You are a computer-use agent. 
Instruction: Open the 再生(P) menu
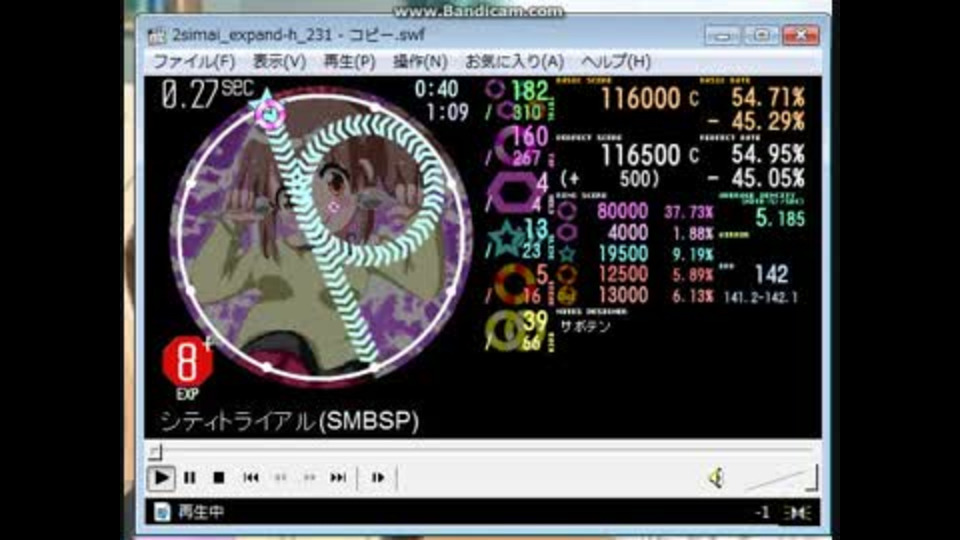[349, 61]
